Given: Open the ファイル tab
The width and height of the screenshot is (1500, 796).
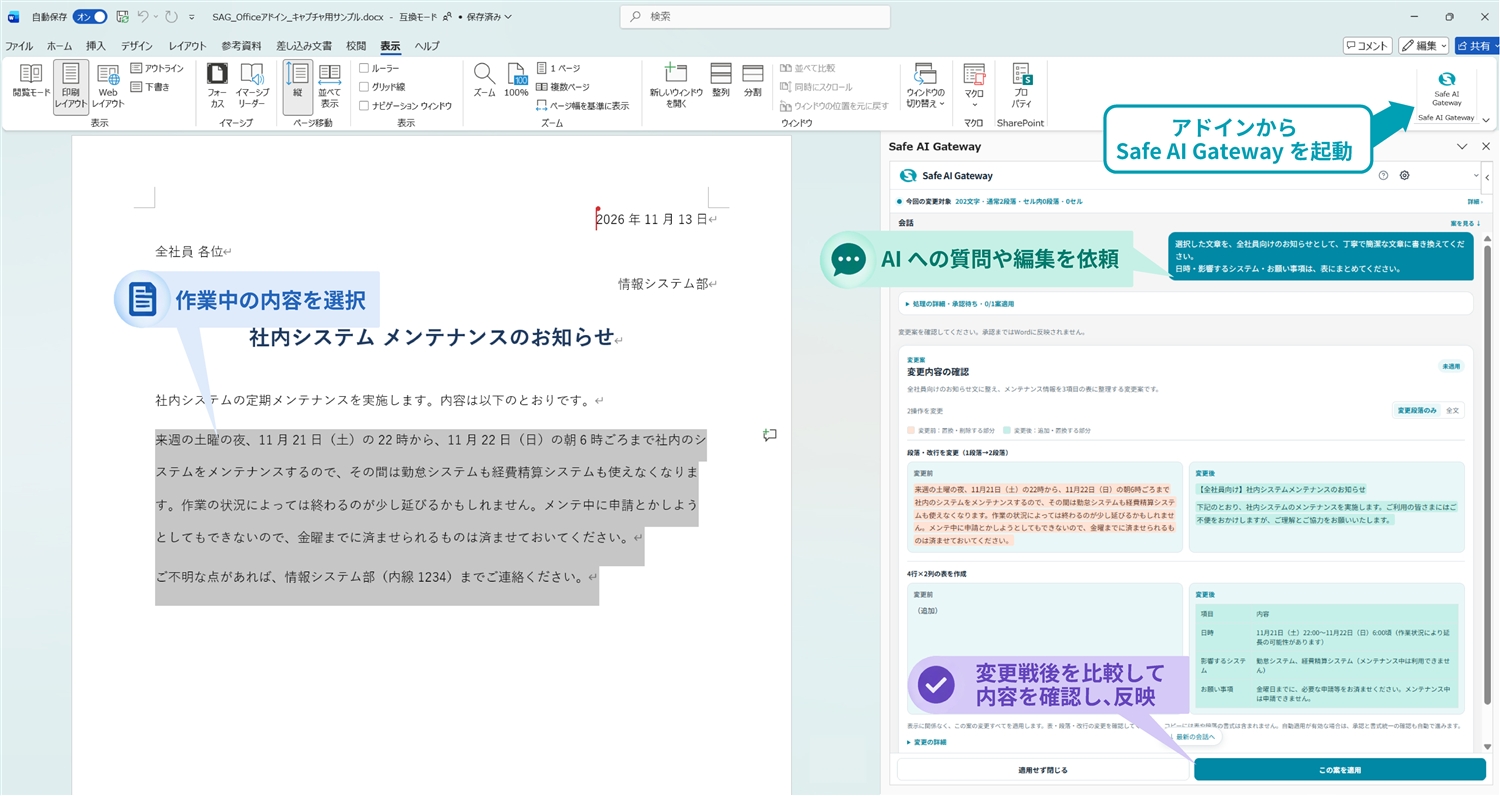Looking at the screenshot, I should (19, 46).
